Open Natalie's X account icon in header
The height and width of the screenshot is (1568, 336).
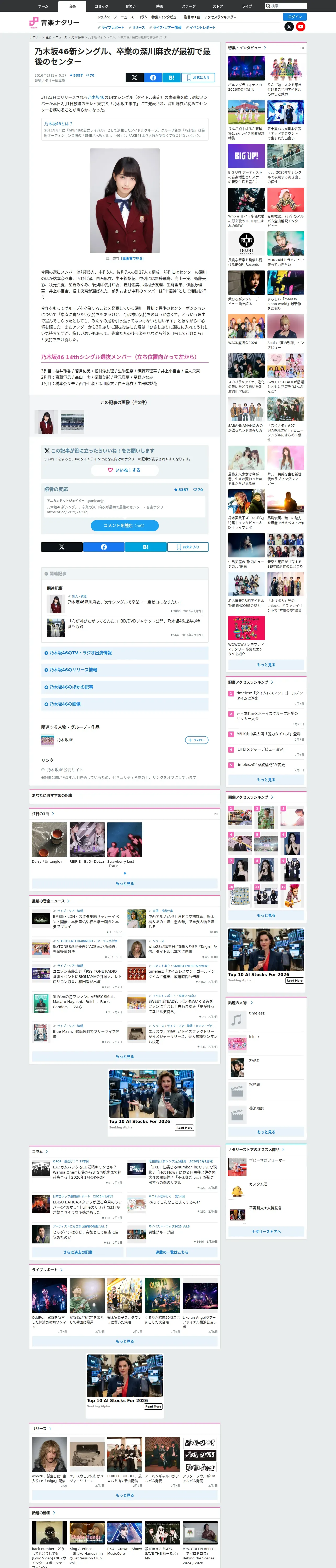pyautogui.click(x=289, y=27)
